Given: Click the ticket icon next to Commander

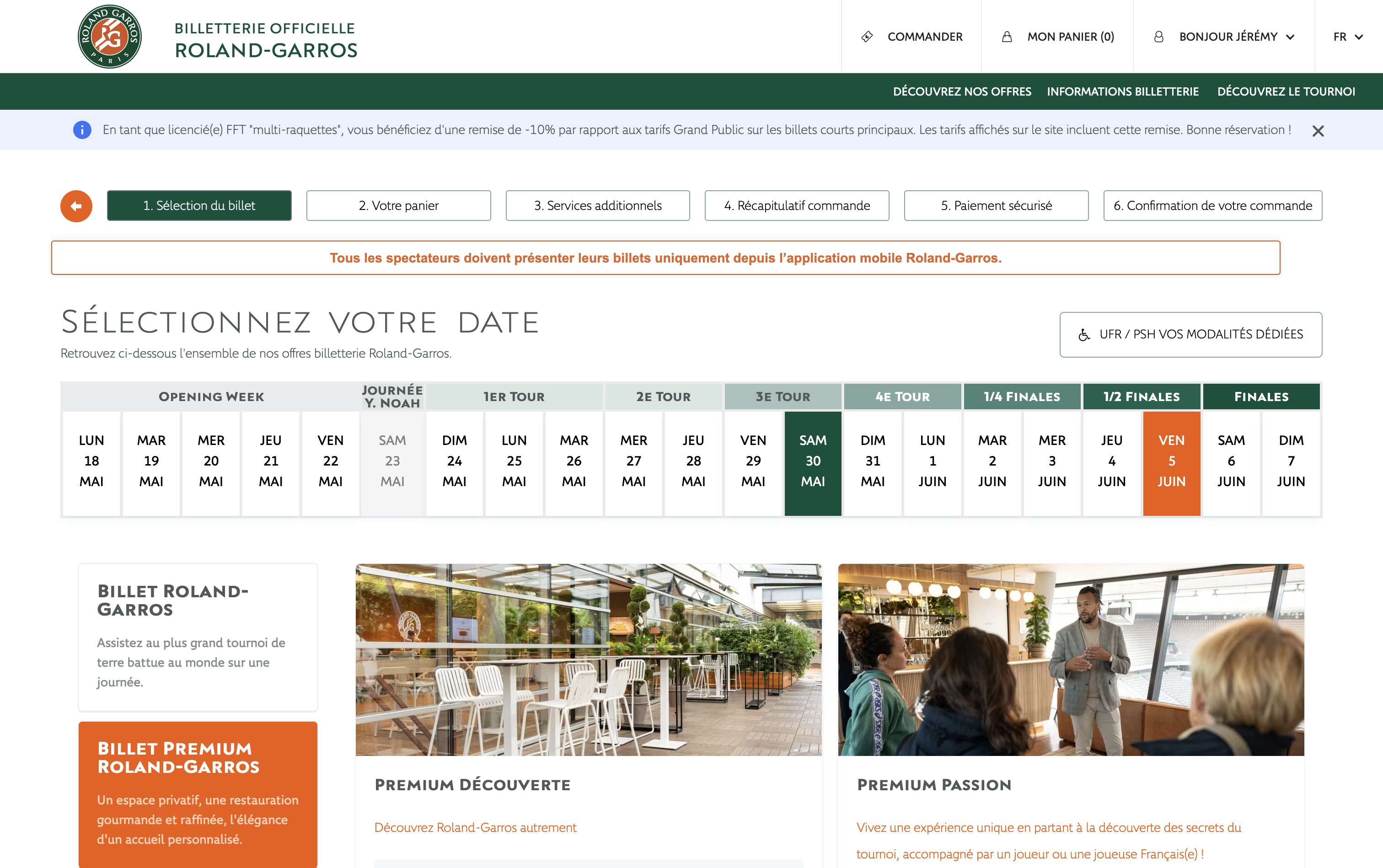Looking at the screenshot, I should click(867, 37).
